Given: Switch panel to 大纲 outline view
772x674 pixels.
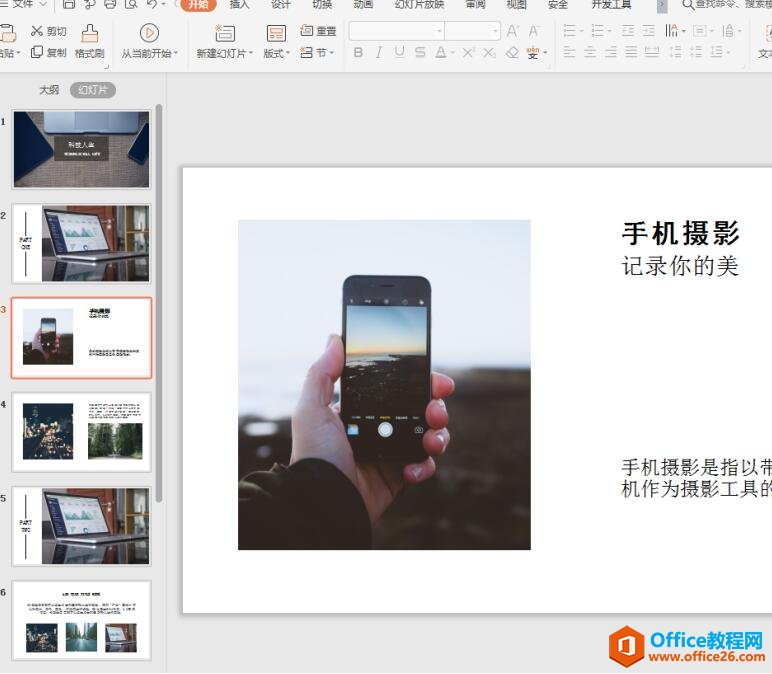Looking at the screenshot, I should (x=49, y=90).
